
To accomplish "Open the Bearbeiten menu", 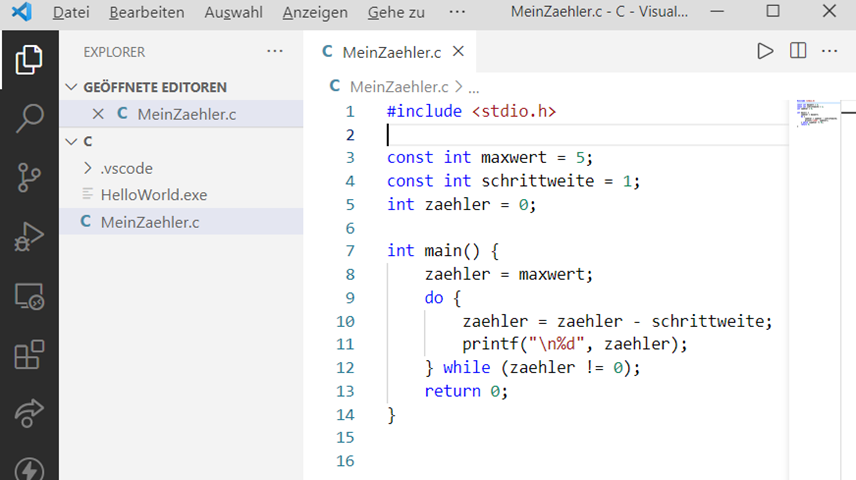I will point(146,12).
